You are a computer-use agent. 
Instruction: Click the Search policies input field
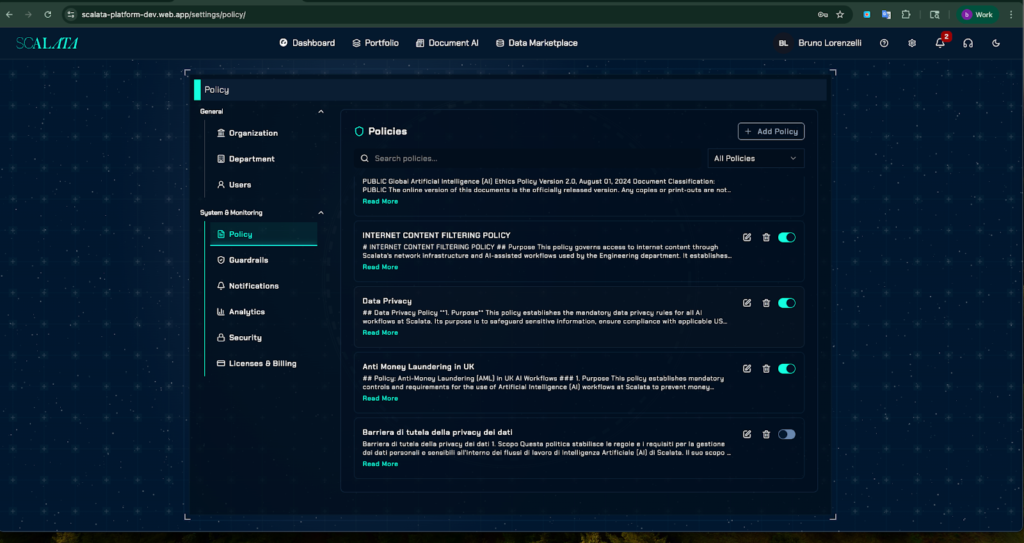pos(530,158)
